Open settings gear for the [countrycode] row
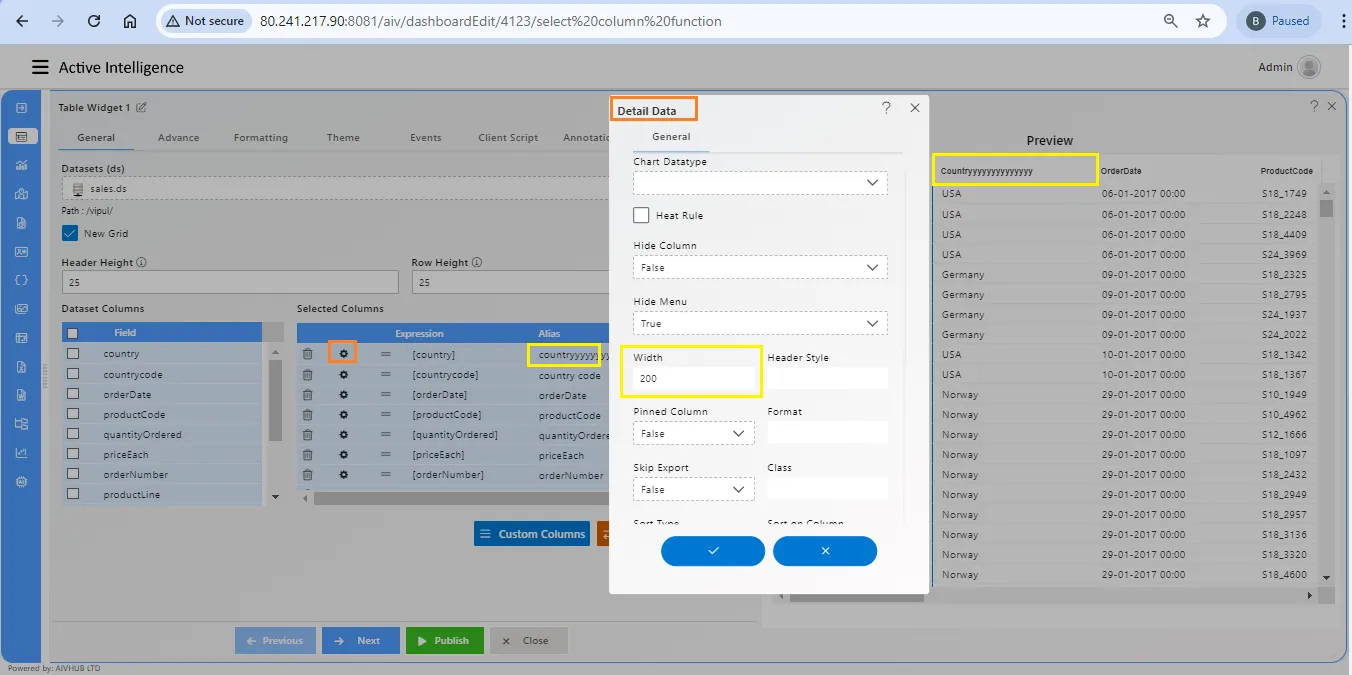This screenshot has width=1352, height=675. pos(344,374)
